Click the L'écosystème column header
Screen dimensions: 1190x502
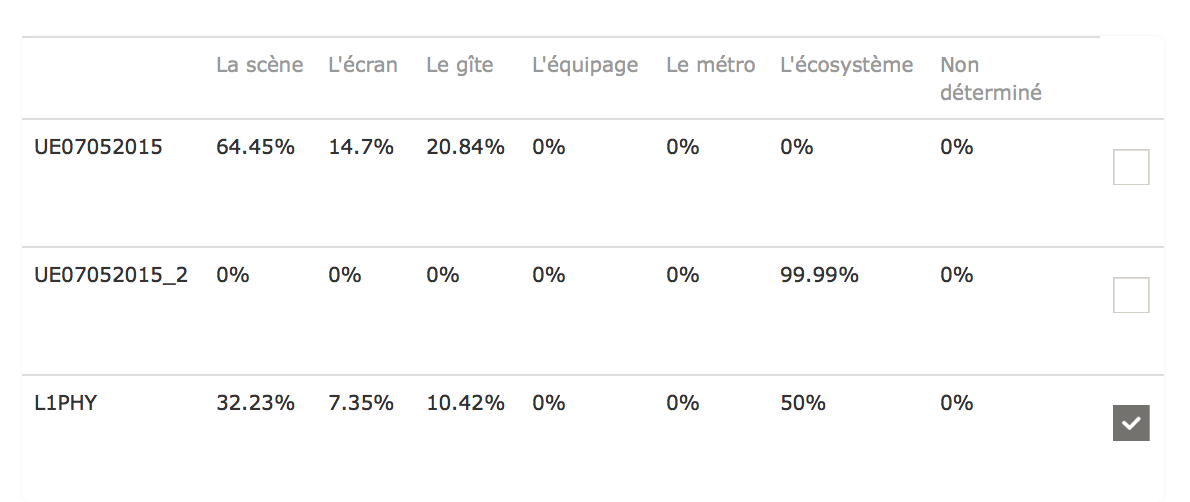(x=847, y=65)
